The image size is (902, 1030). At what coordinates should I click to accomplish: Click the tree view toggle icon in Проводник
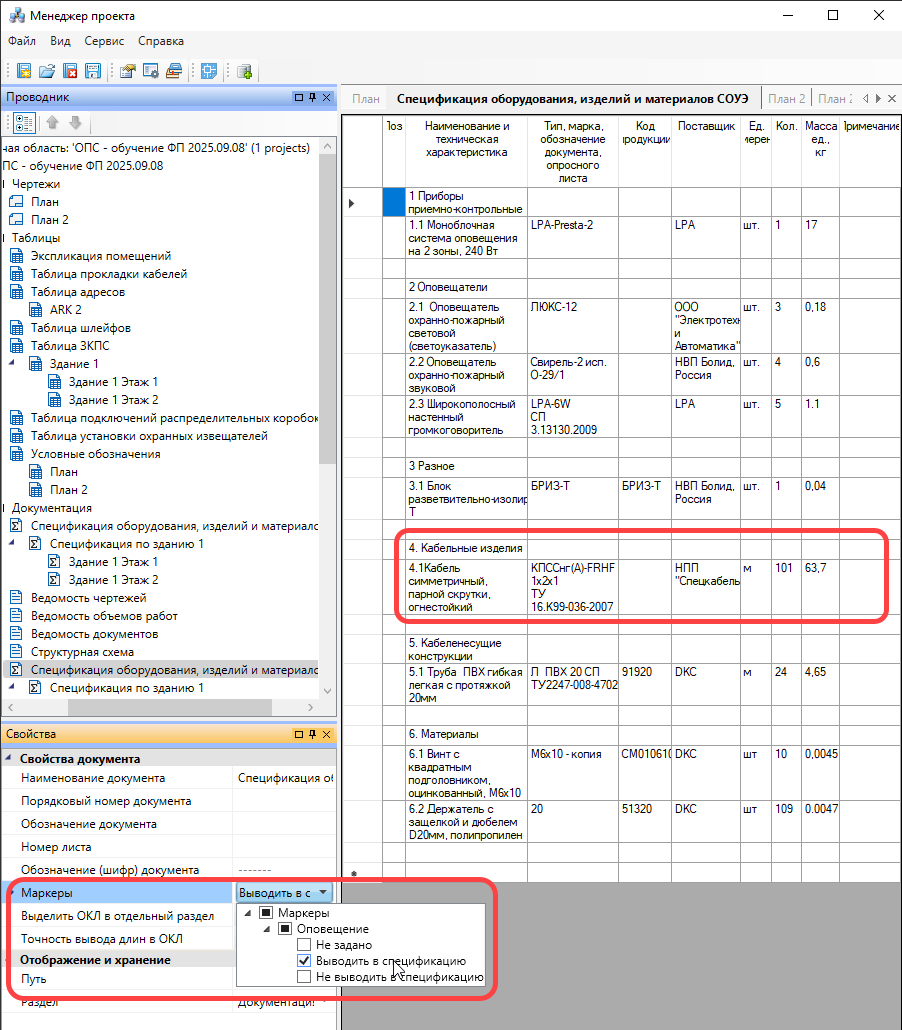click(24, 123)
